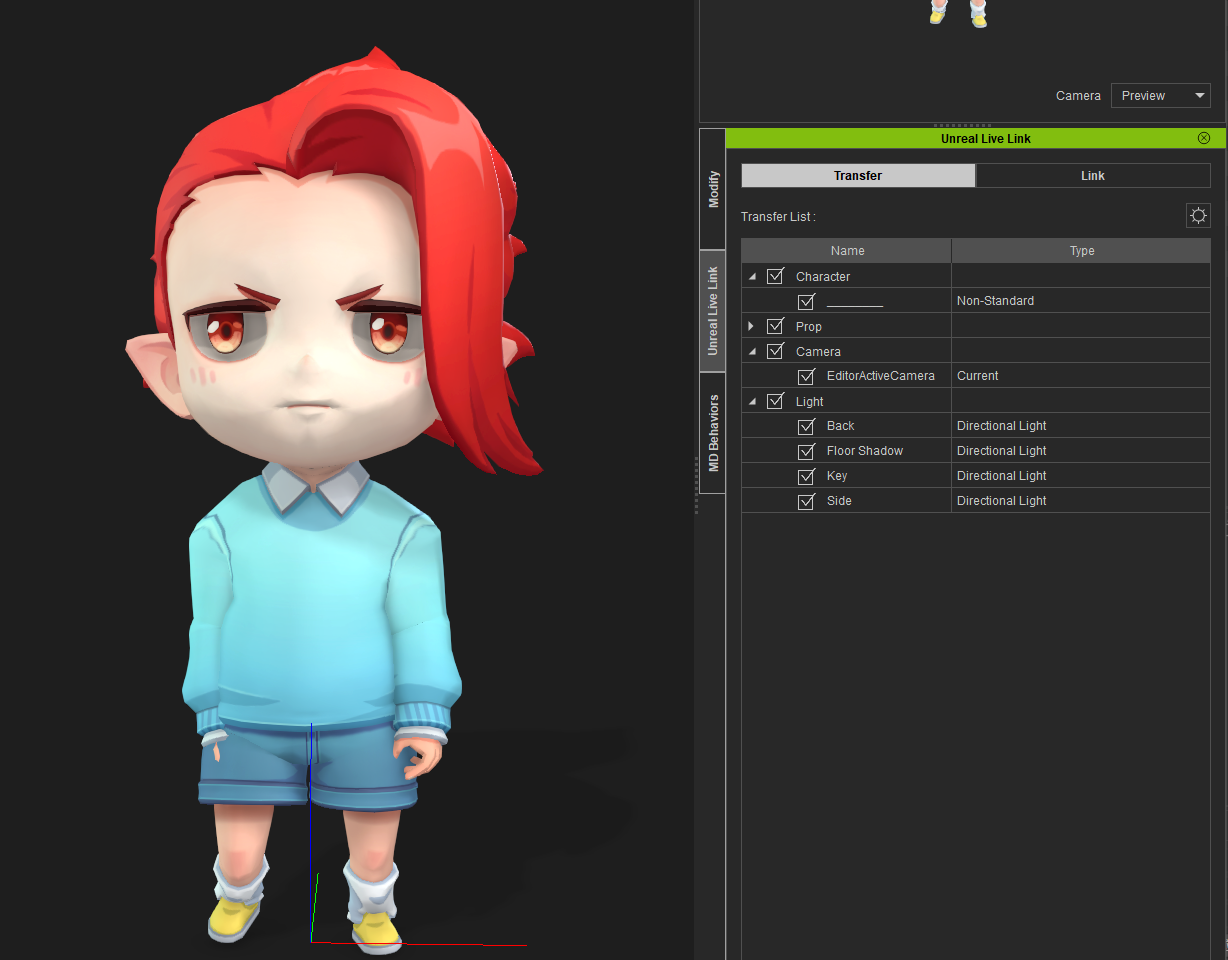Open the Camera Preview dropdown

click(x=1161, y=96)
